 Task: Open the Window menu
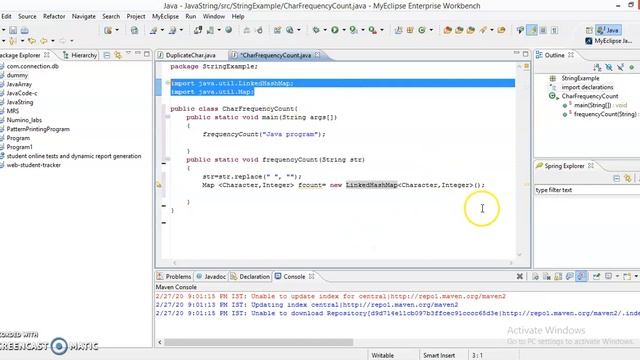point(214,16)
